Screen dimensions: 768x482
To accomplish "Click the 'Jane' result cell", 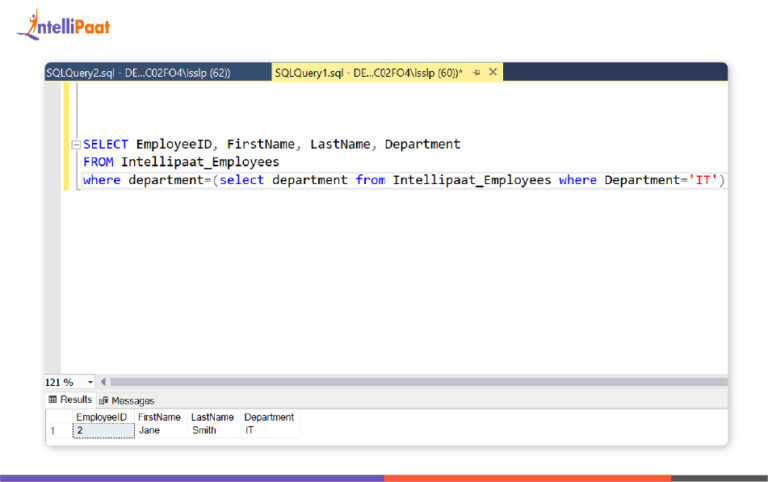I will 161,431.
